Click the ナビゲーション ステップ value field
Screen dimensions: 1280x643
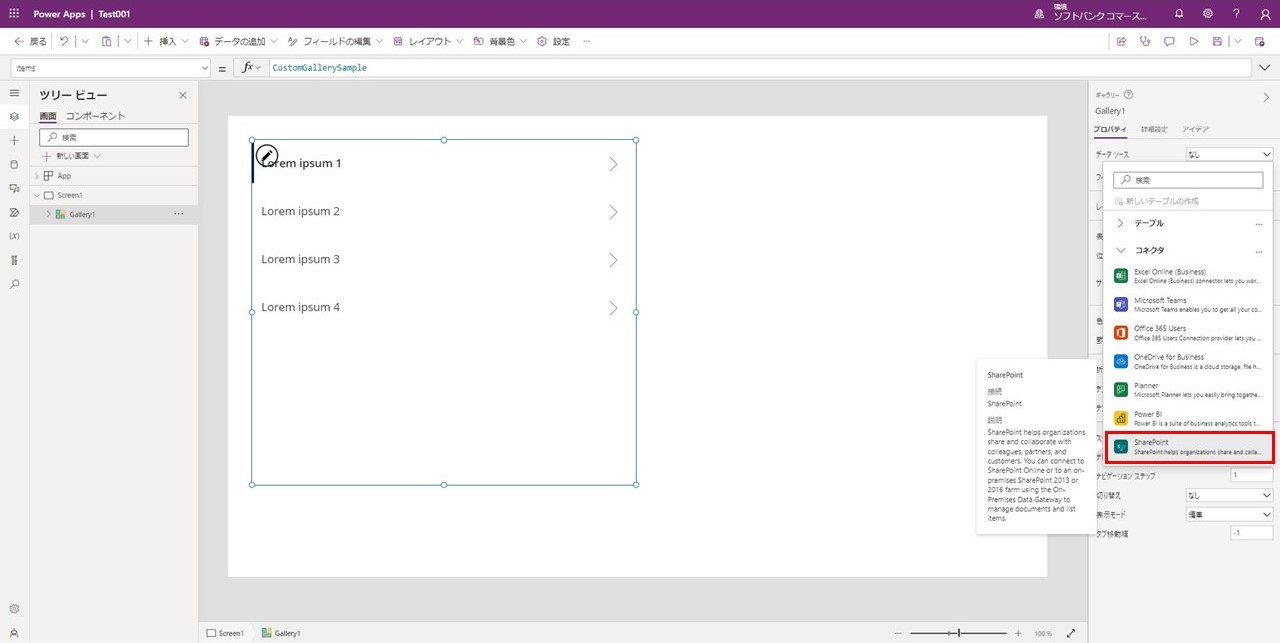(1251, 476)
